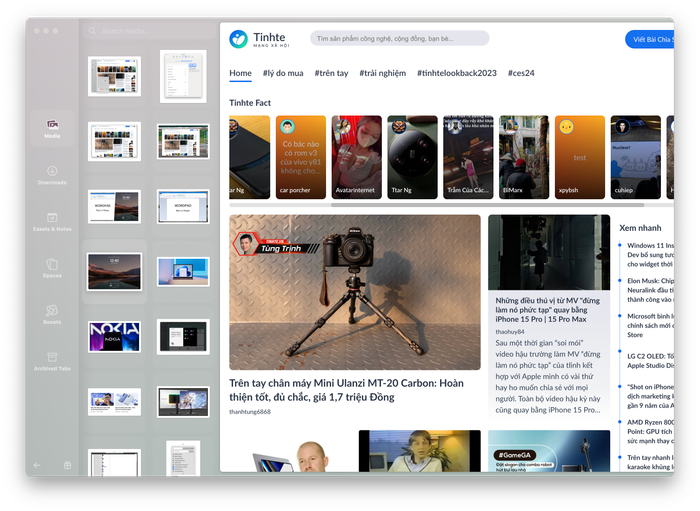Select the 12:40 mountain lockscreen media thumbnail
700x511 pixels.
pyautogui.click(x=115, y=272)
